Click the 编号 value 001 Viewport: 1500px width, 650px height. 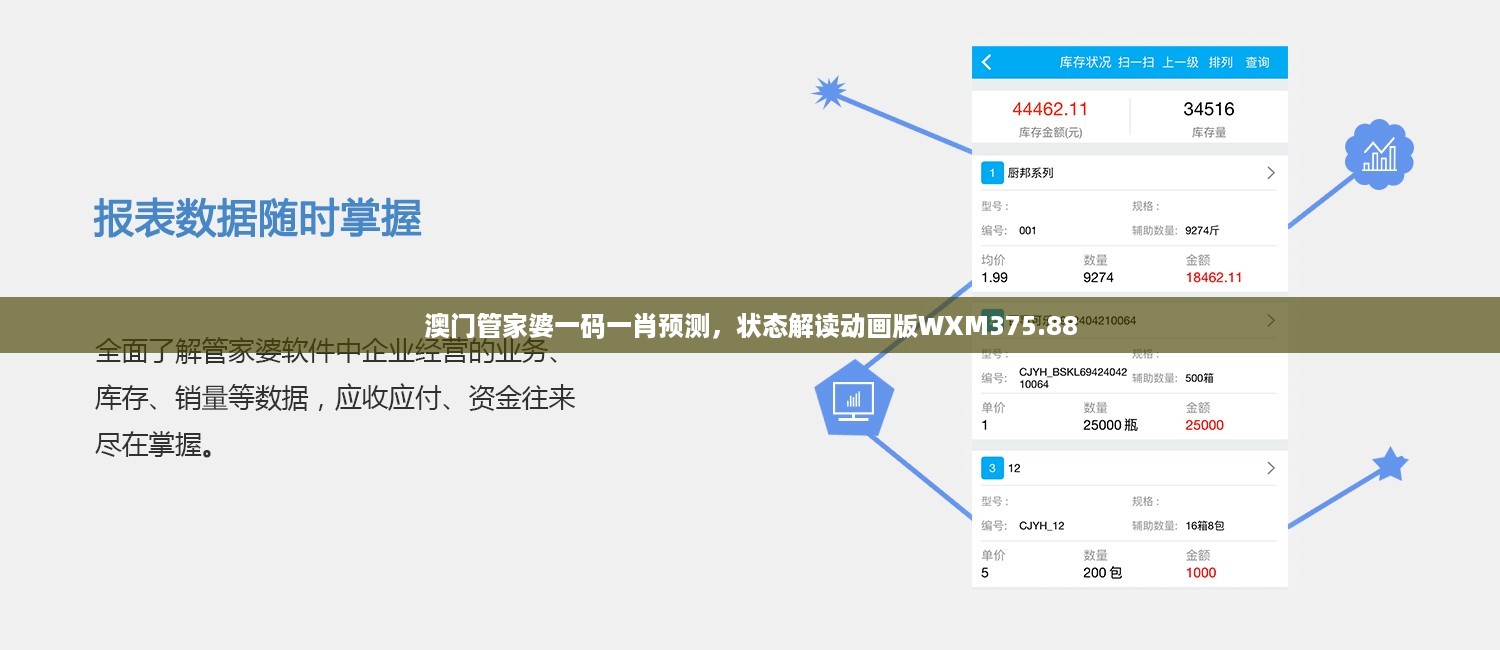click(1028, 230)
